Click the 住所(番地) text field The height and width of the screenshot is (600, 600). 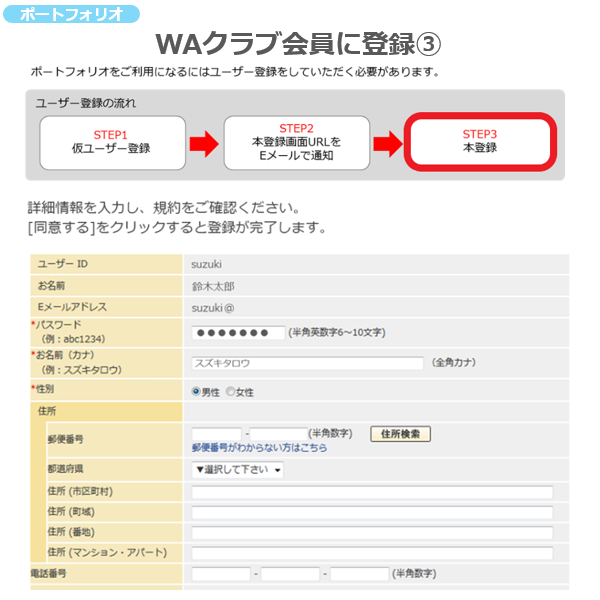click(x=372, y=532)
